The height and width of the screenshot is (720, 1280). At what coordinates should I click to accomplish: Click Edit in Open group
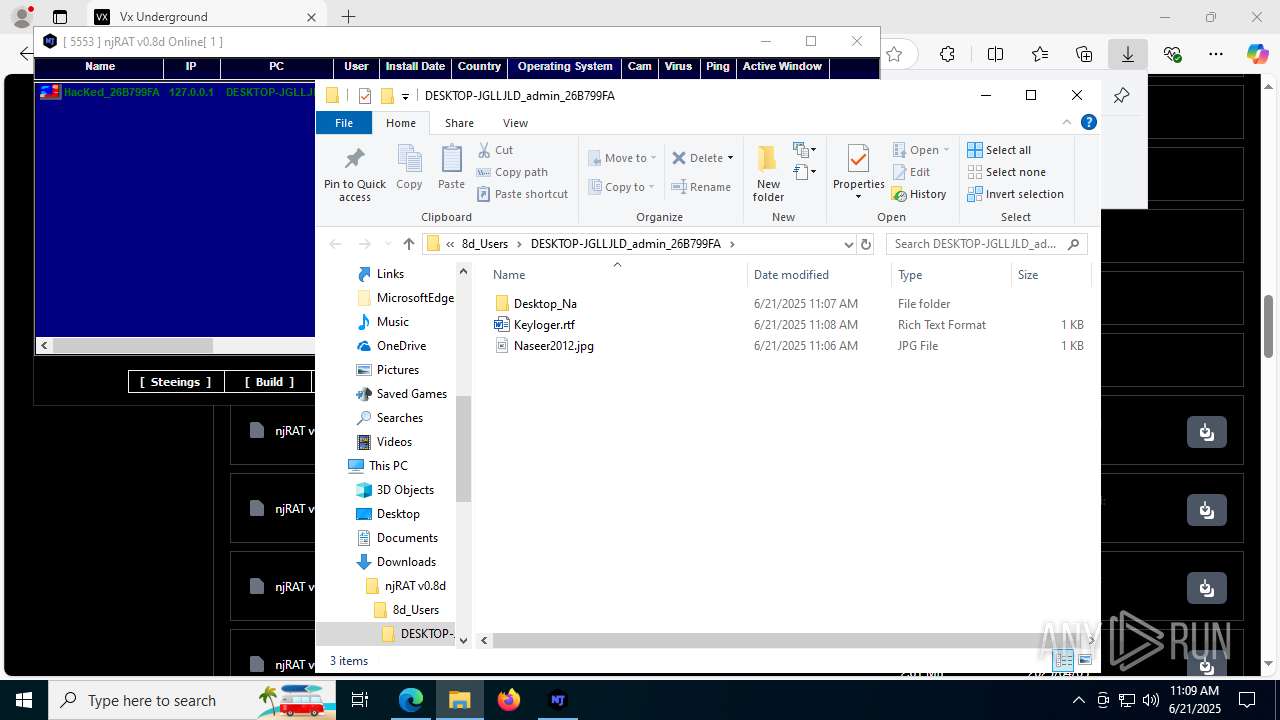click(911, 172)
